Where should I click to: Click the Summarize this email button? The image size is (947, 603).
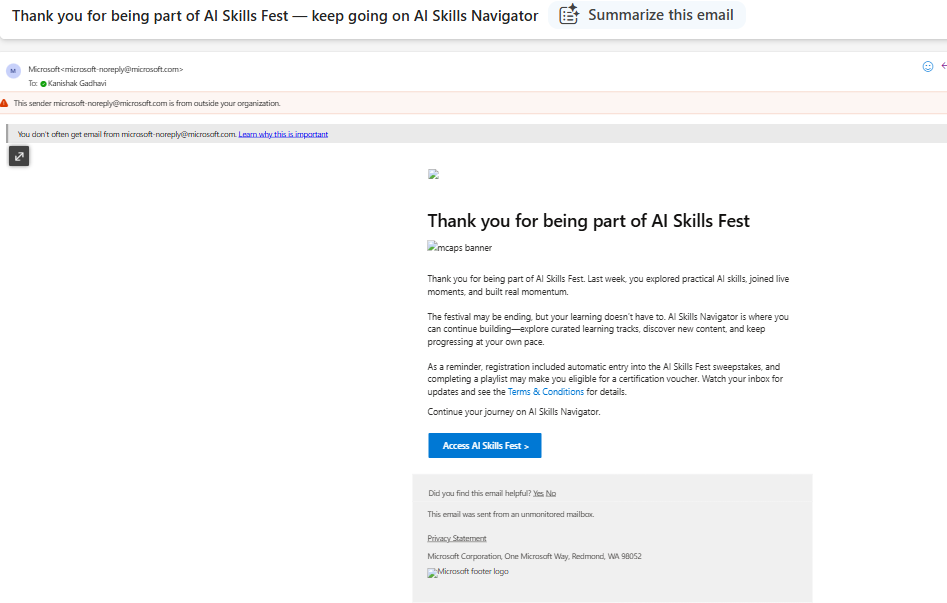(646, 15)
